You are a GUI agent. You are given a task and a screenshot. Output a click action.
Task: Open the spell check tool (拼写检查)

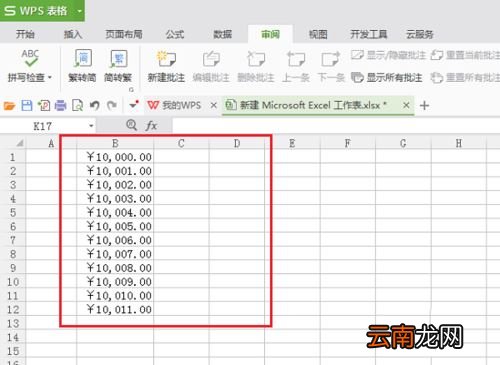30,65
